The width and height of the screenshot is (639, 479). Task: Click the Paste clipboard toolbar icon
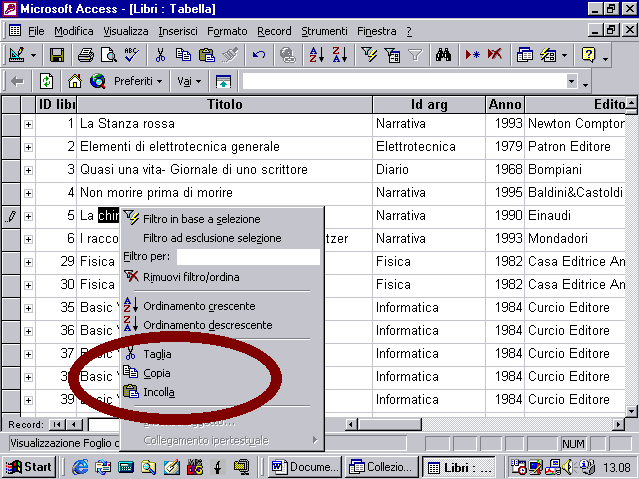coord(207,55)
